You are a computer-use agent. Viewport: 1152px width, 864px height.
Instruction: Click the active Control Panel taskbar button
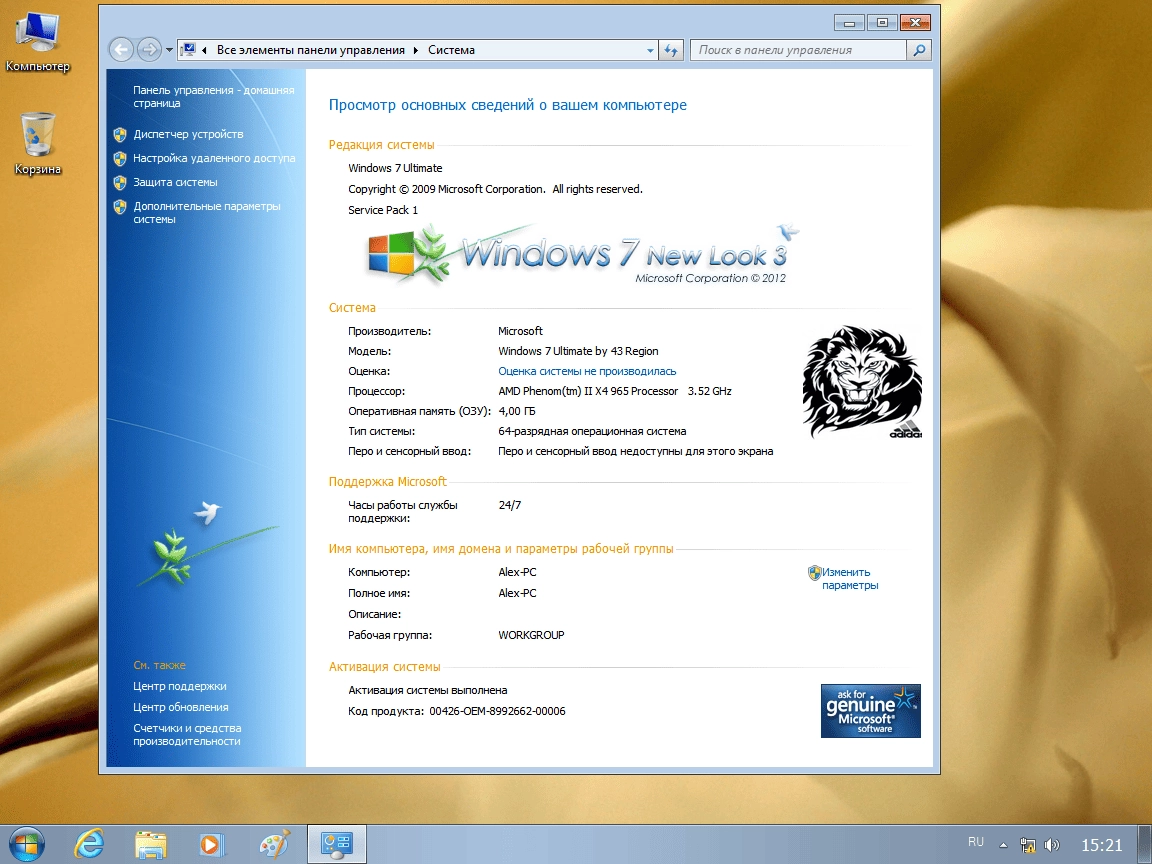(x=336, y=844)
